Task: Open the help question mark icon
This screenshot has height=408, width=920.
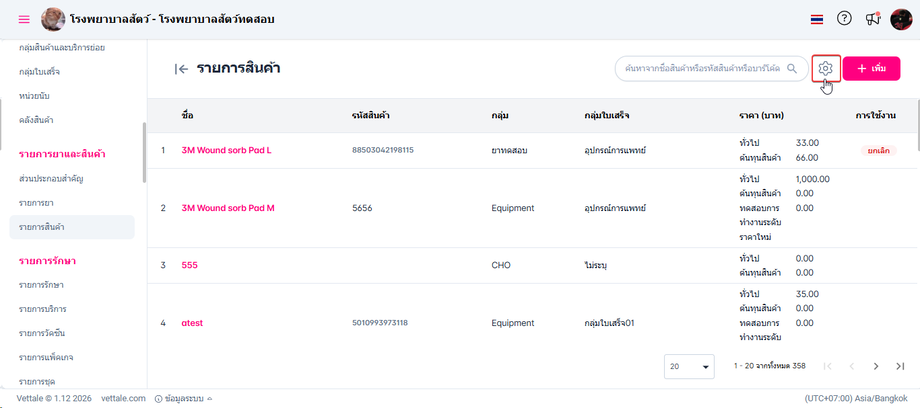Action: click(844, 19)
